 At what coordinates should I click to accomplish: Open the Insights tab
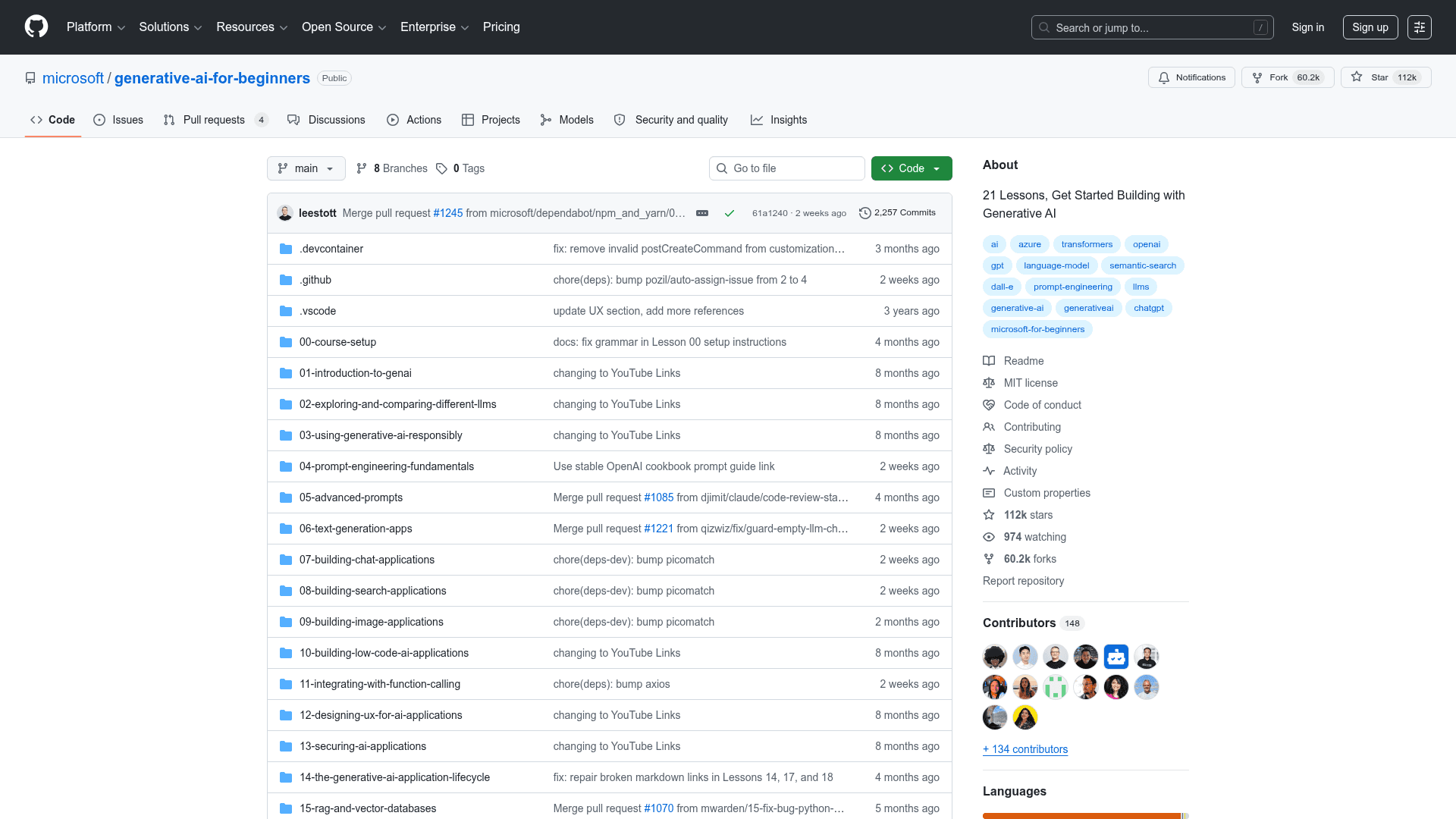tap(779, 120)
